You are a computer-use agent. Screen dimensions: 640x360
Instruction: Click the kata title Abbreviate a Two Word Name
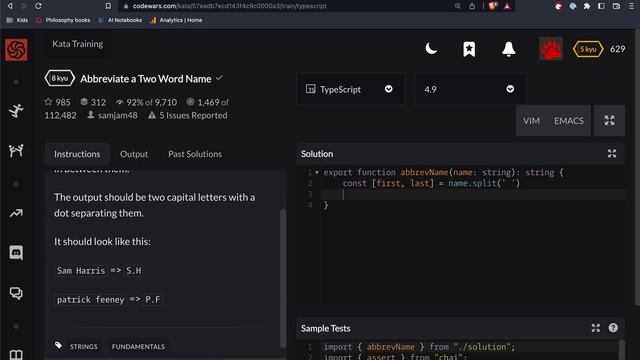(x=146, y=79)
